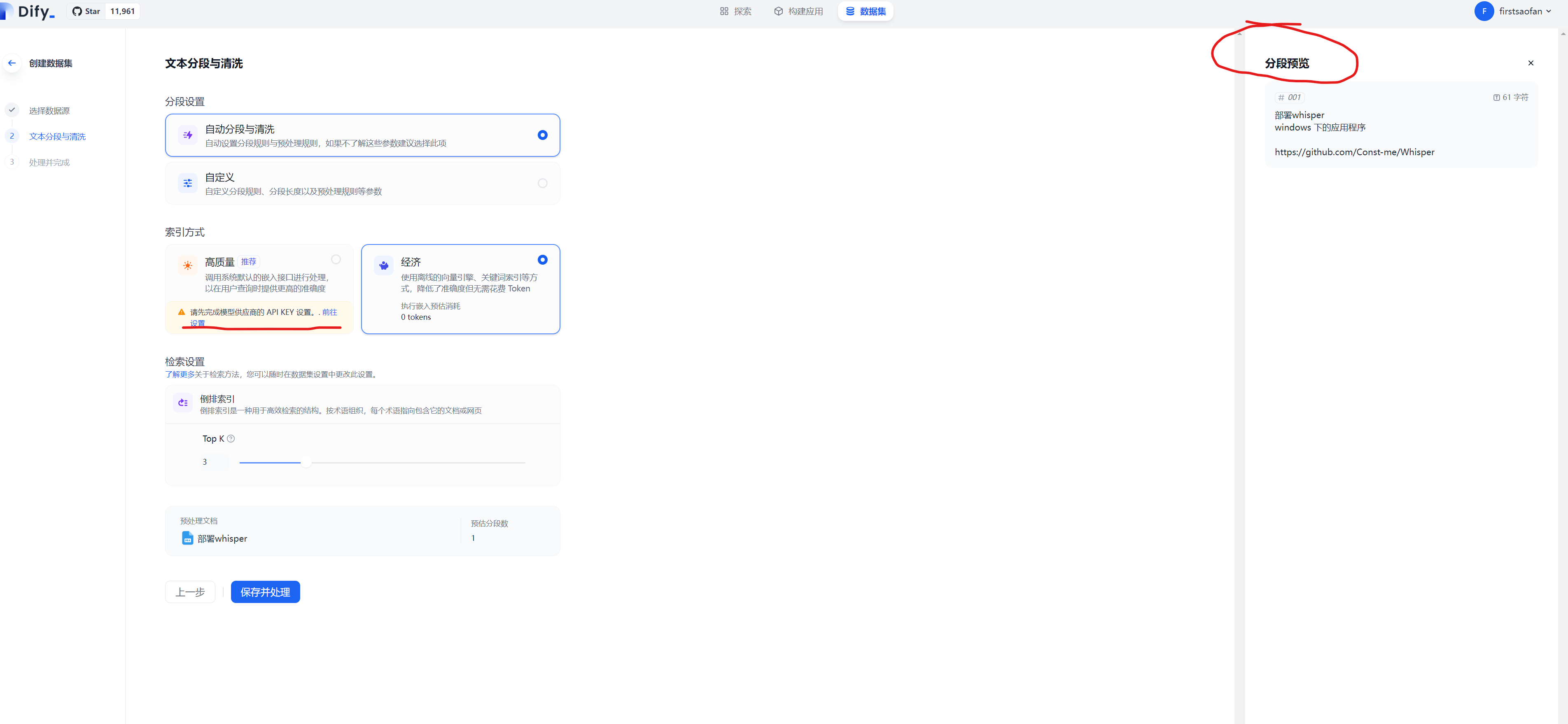Click the Top K slider track
Image resolution: width=1568 pixels, height=724 pixels.
382,462
